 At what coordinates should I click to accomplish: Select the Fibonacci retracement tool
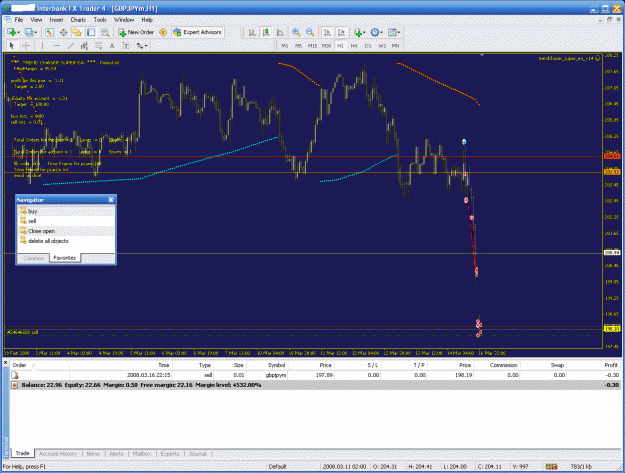tap(98, 46)
